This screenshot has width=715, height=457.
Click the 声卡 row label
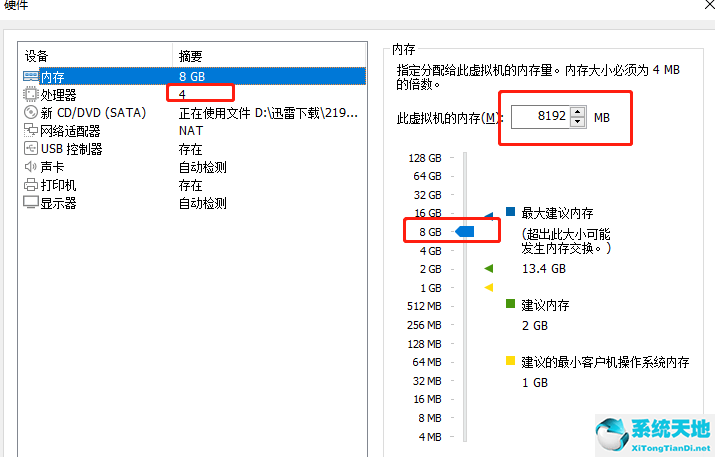point(52,167)
